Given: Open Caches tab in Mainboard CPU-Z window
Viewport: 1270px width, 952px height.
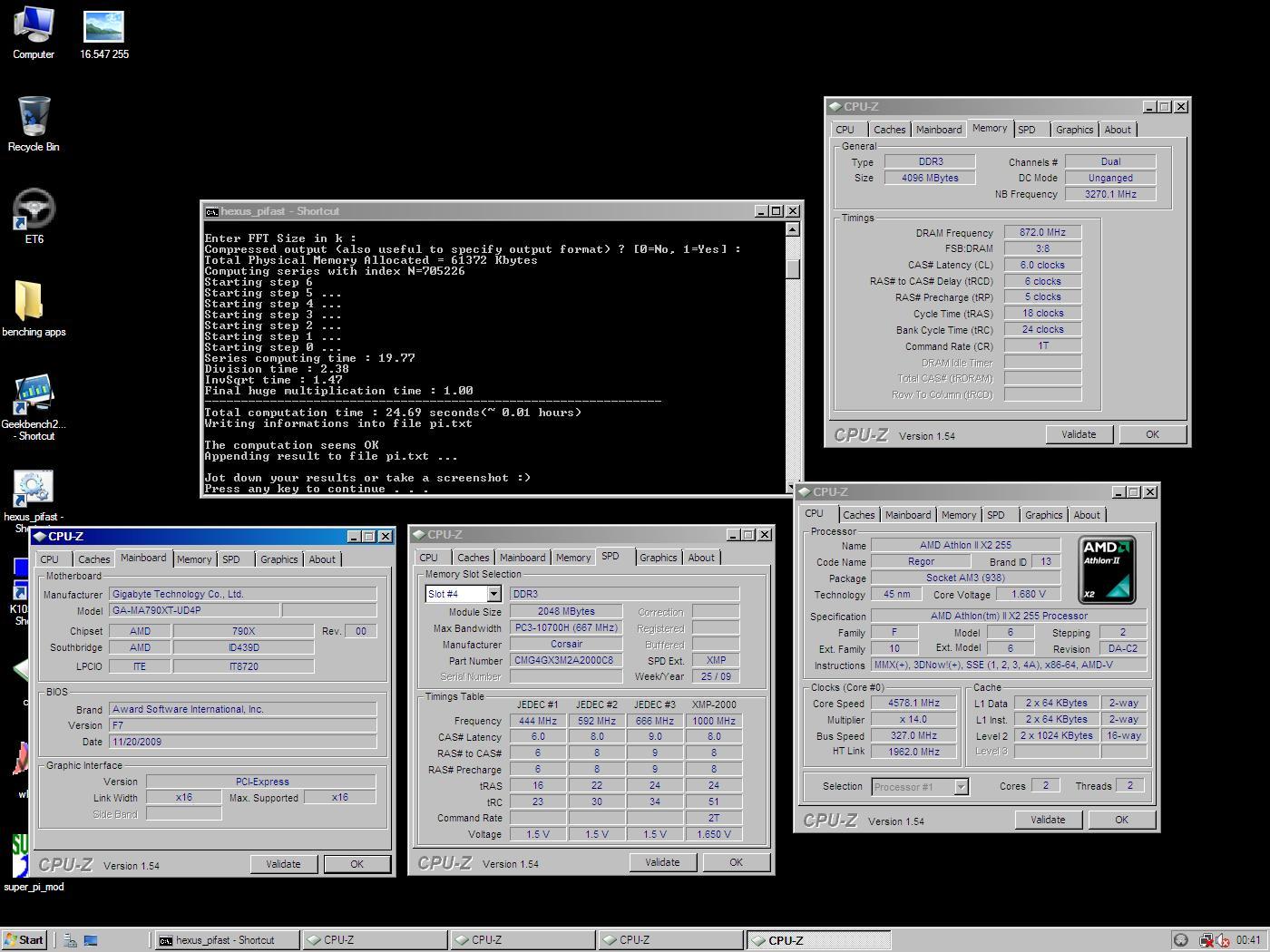Looking at the screenshot, I should 93,559.
